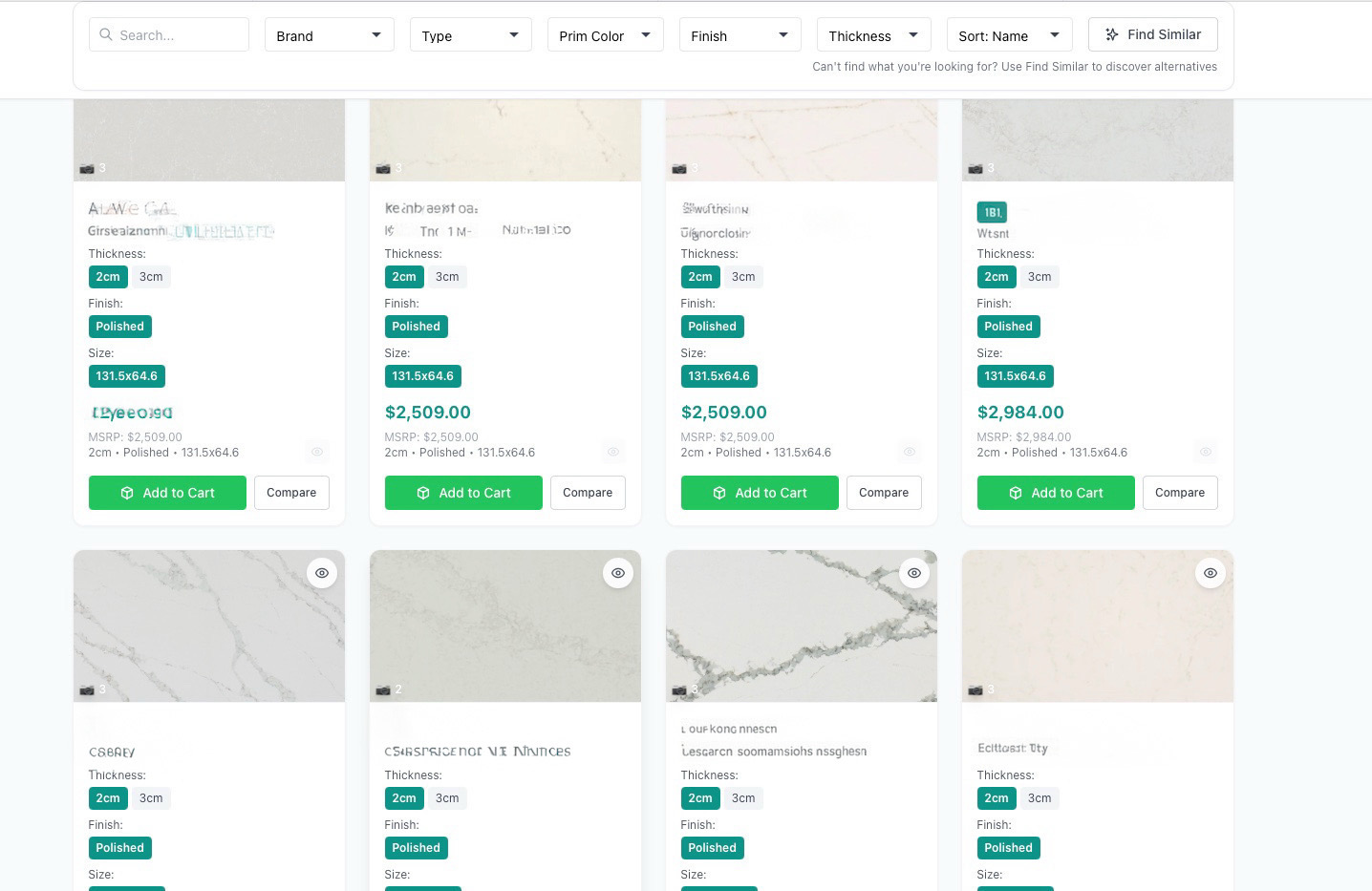Select 3cm thickness on top row's first card
The height and width of the screenshot is (891, 1372).
pos(151,277)
